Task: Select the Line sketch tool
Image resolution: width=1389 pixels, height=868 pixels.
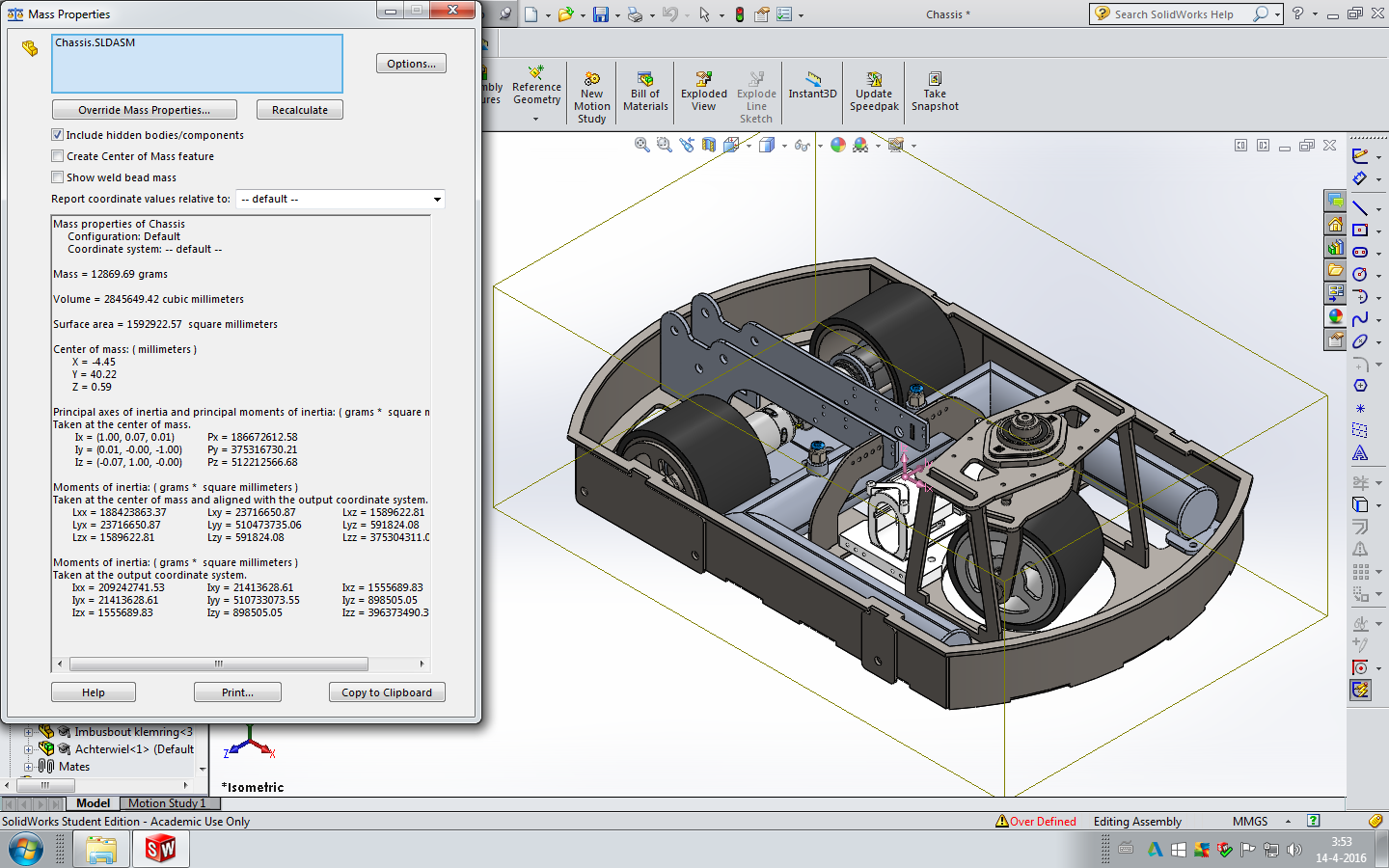Action: (x=1360, y=208)
